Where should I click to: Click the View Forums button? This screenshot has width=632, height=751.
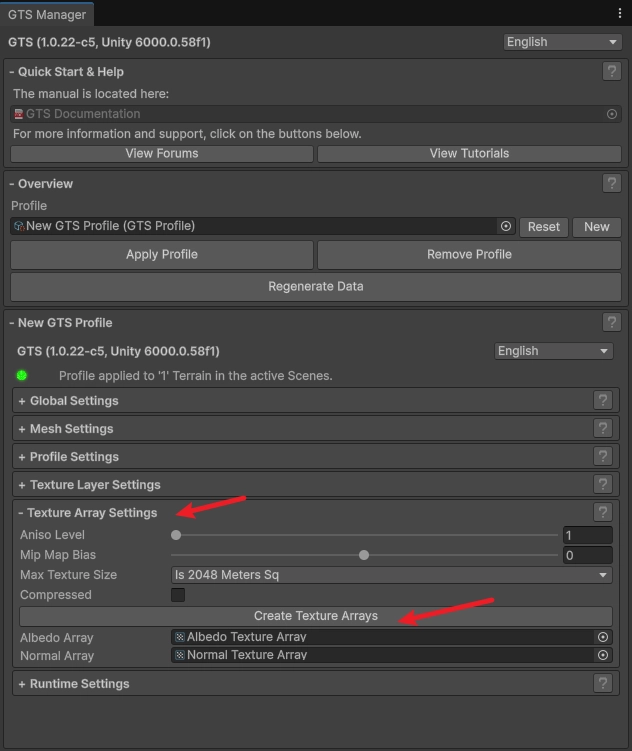click(x=162, y=154)
